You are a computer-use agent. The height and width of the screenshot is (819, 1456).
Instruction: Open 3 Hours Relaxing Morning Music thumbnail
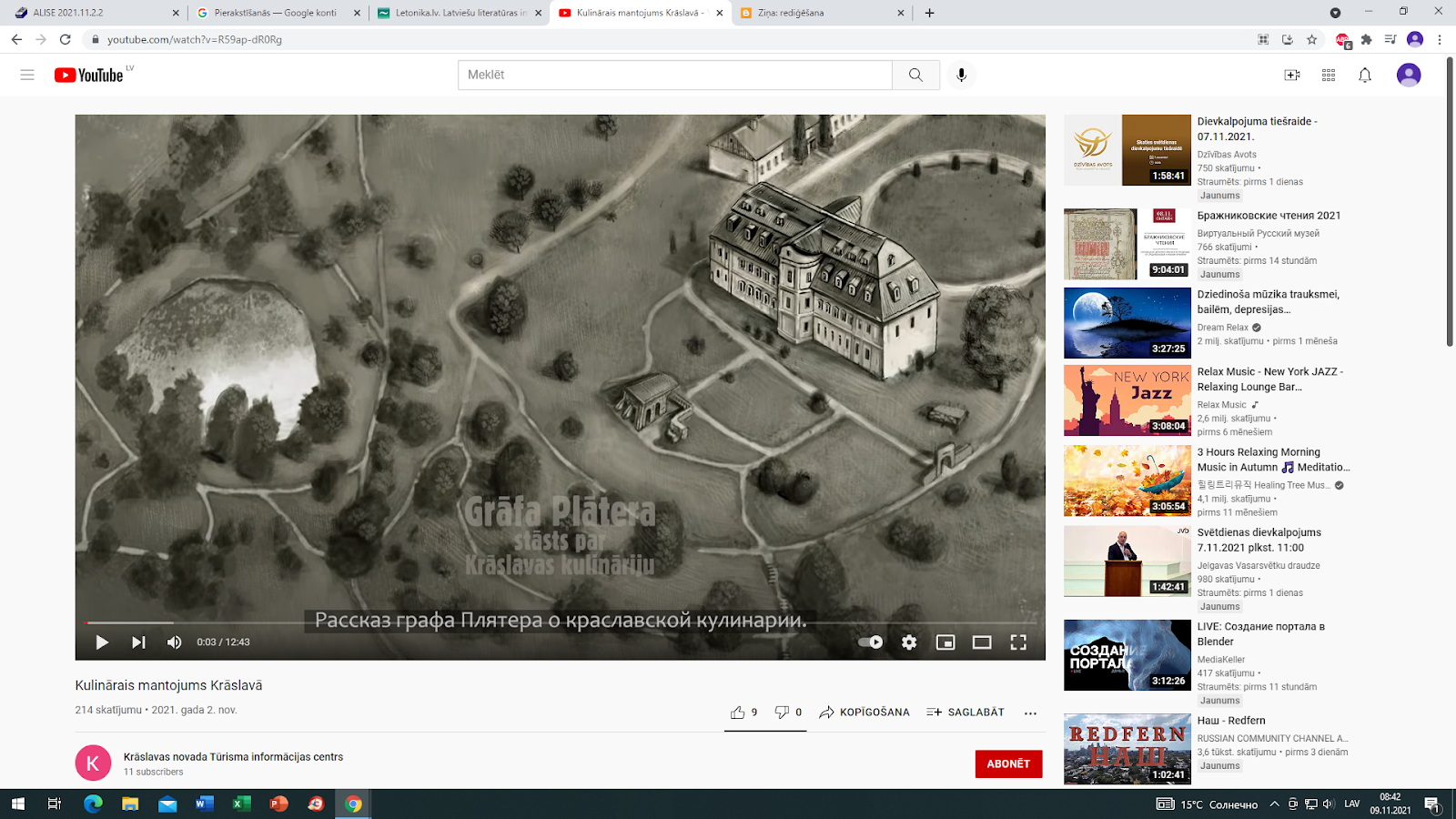coord(1127,480)
